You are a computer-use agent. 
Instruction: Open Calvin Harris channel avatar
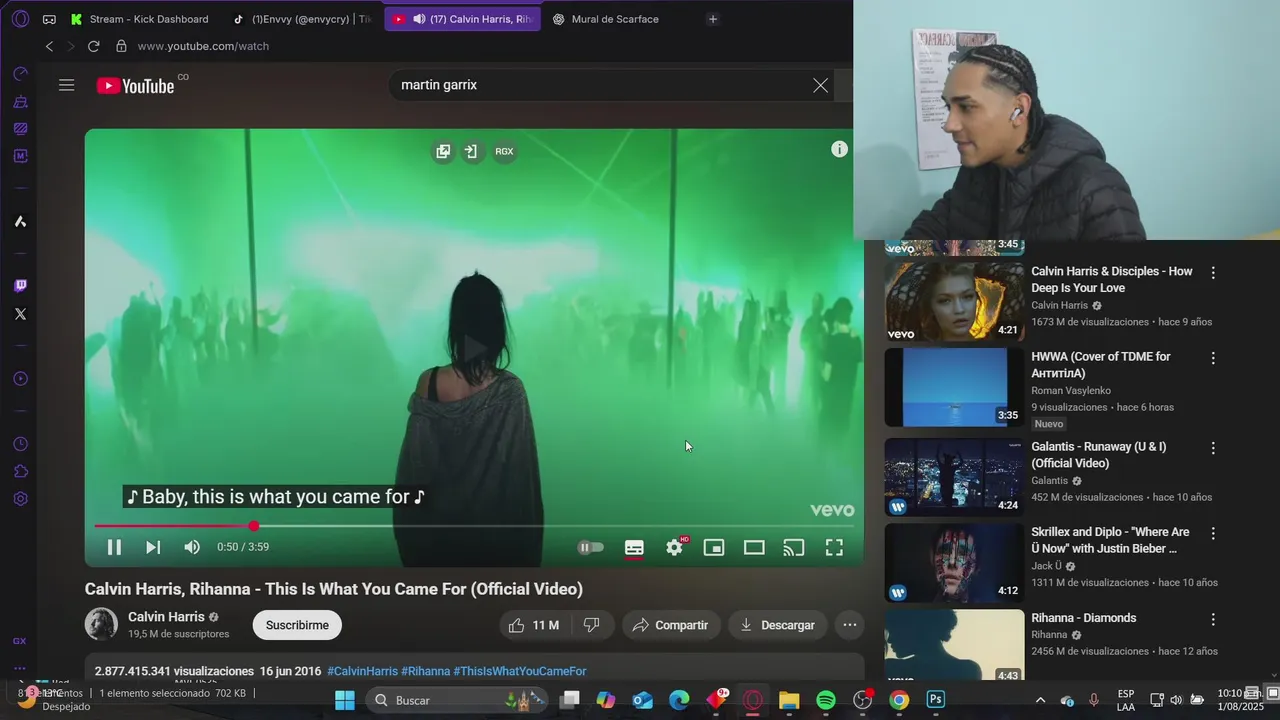point(101,624)
